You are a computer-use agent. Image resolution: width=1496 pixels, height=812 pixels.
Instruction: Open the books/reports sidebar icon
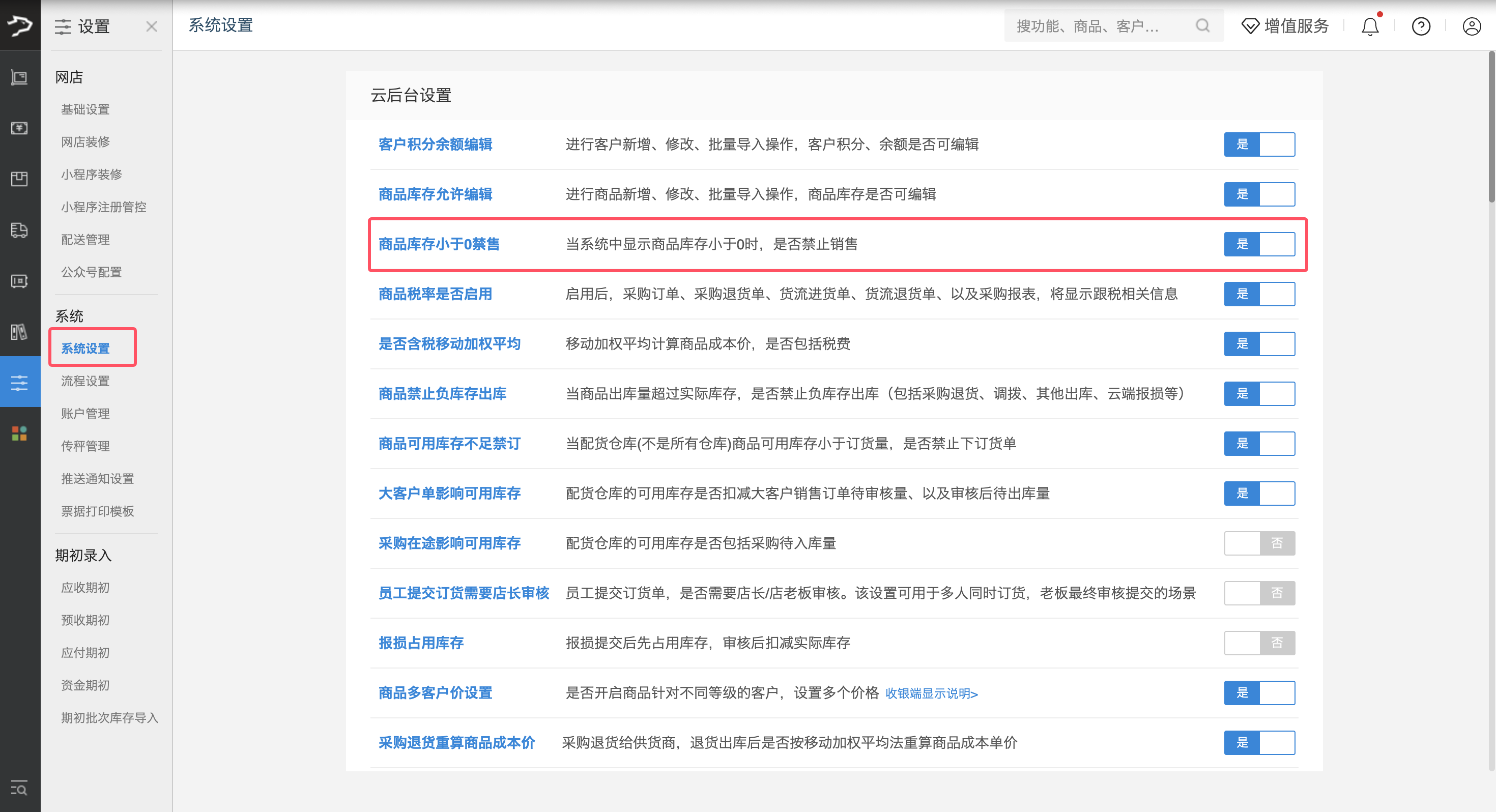coord(20,332)
